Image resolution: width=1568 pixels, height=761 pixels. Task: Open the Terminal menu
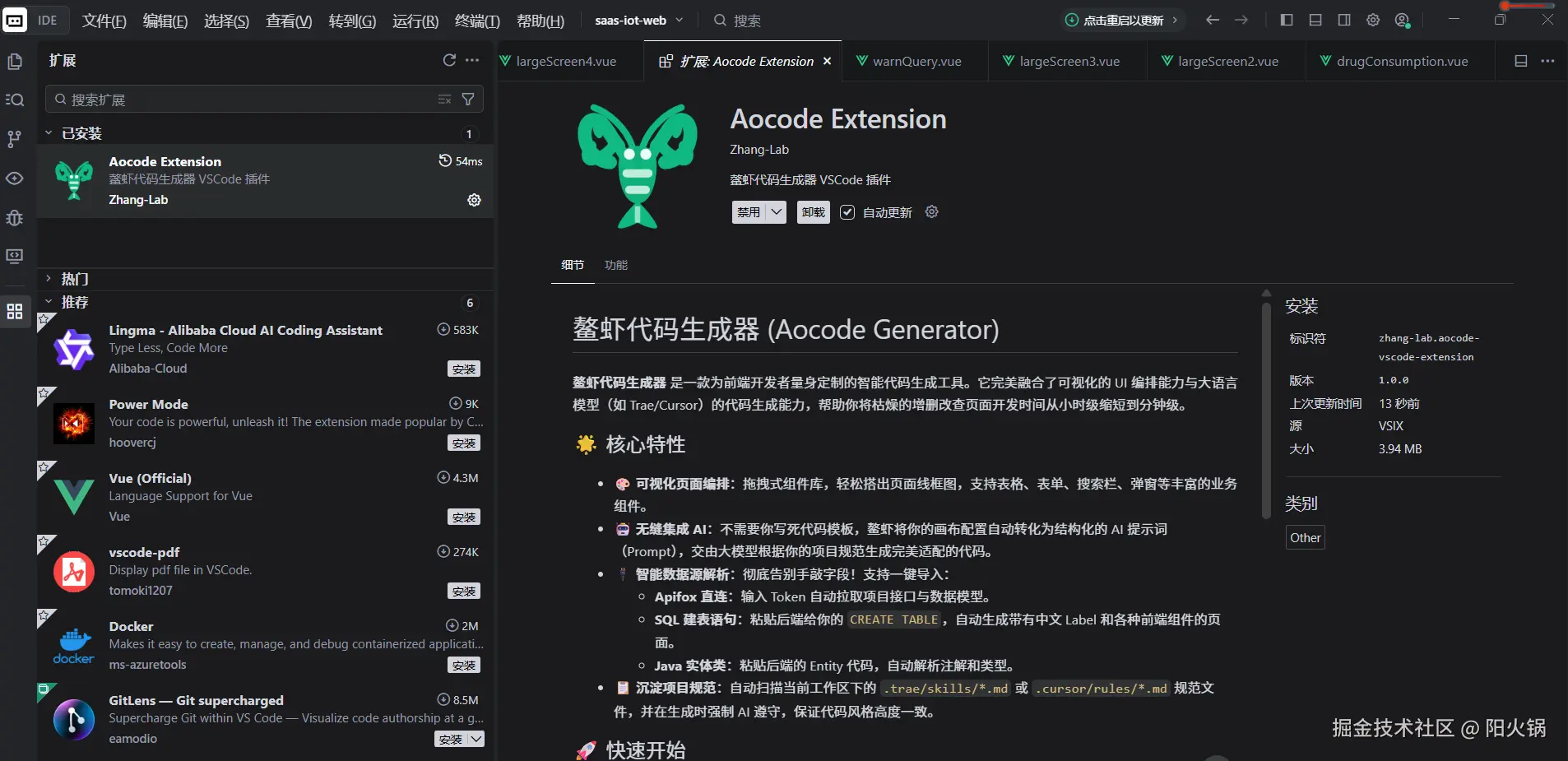pos(477,21)
